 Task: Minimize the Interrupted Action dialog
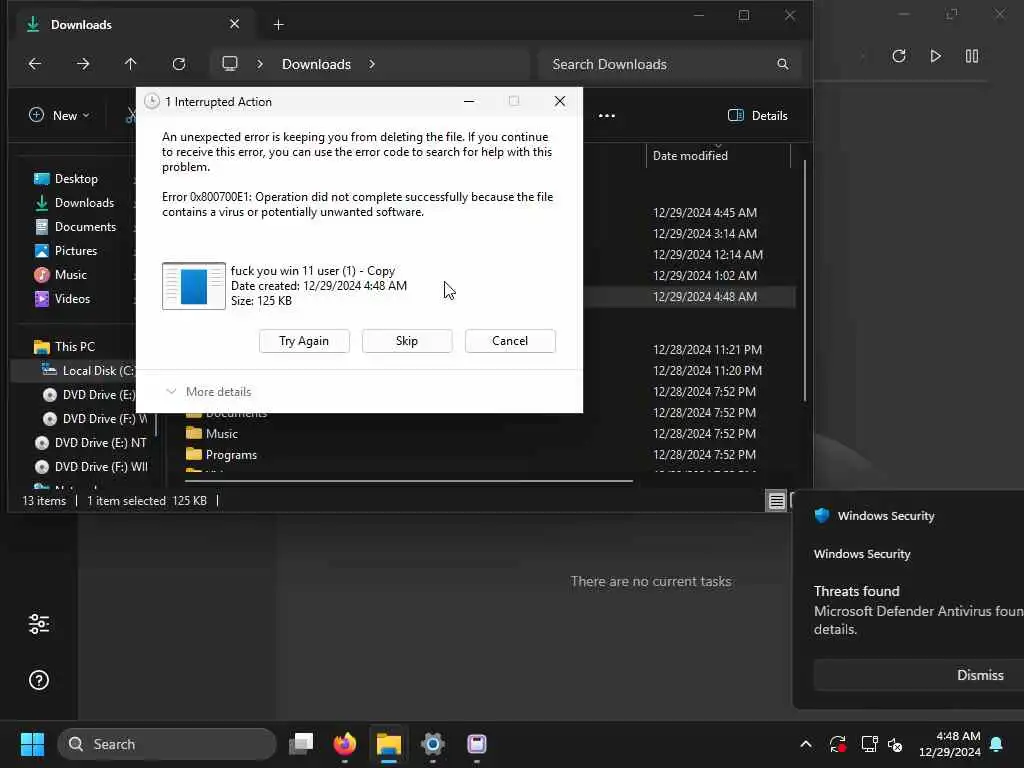[x=469, y=101]
